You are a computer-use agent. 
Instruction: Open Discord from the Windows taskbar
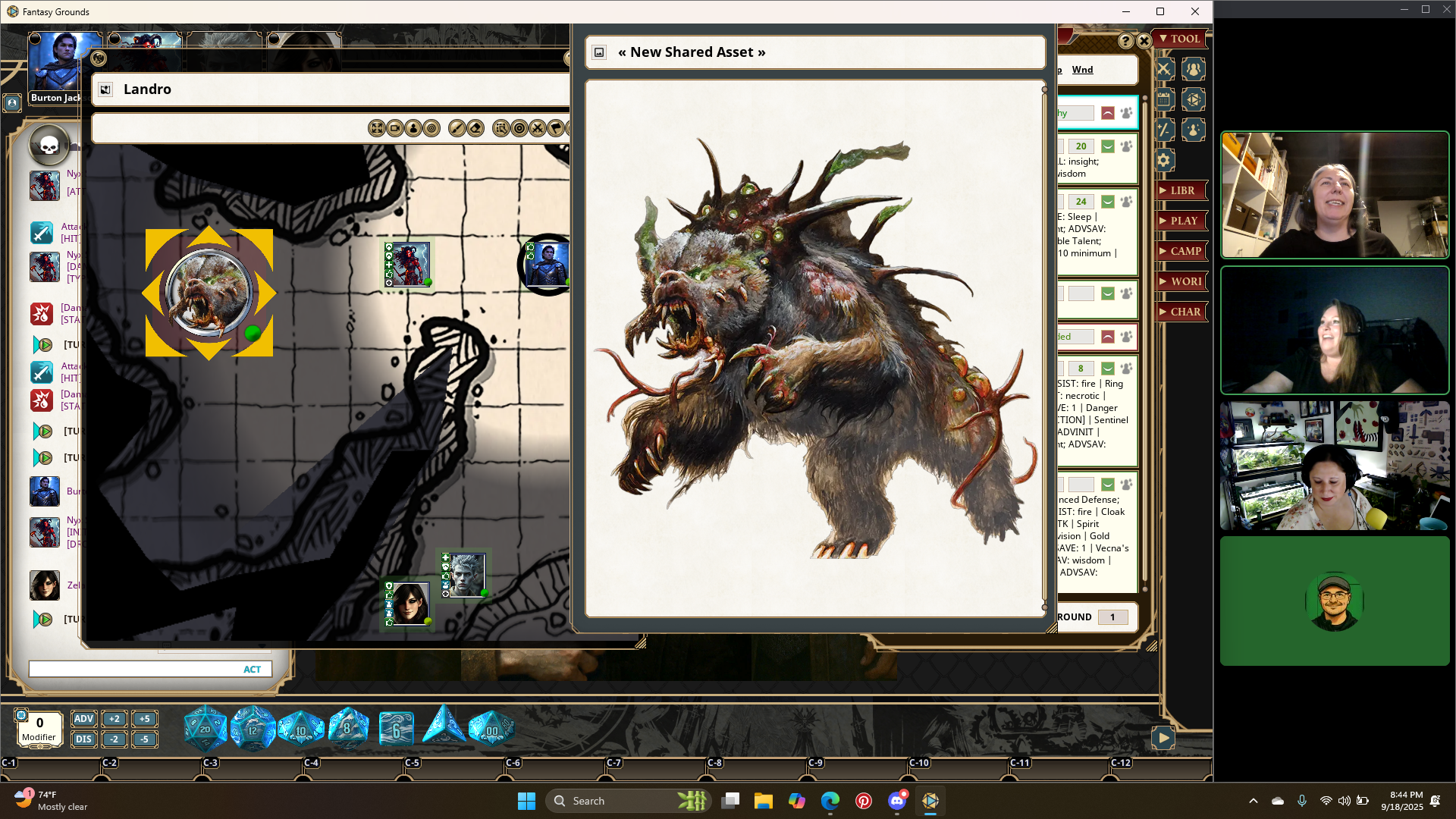coord(897,801)
